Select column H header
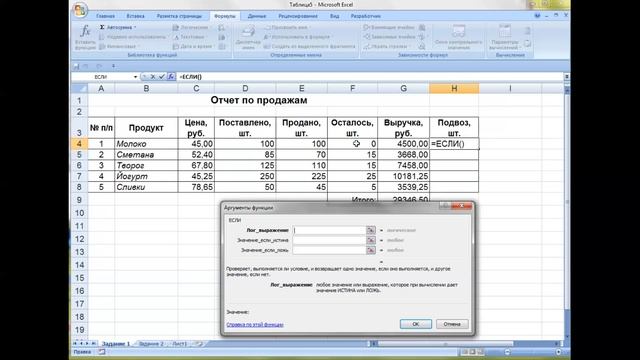Screen dimensions: 640x360 (x=454, y=89)
